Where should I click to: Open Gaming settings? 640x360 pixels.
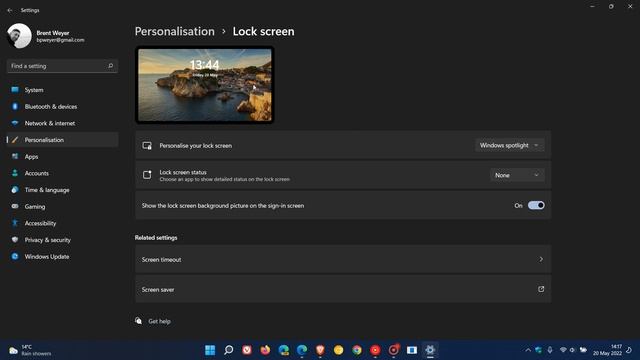[62, 207]
